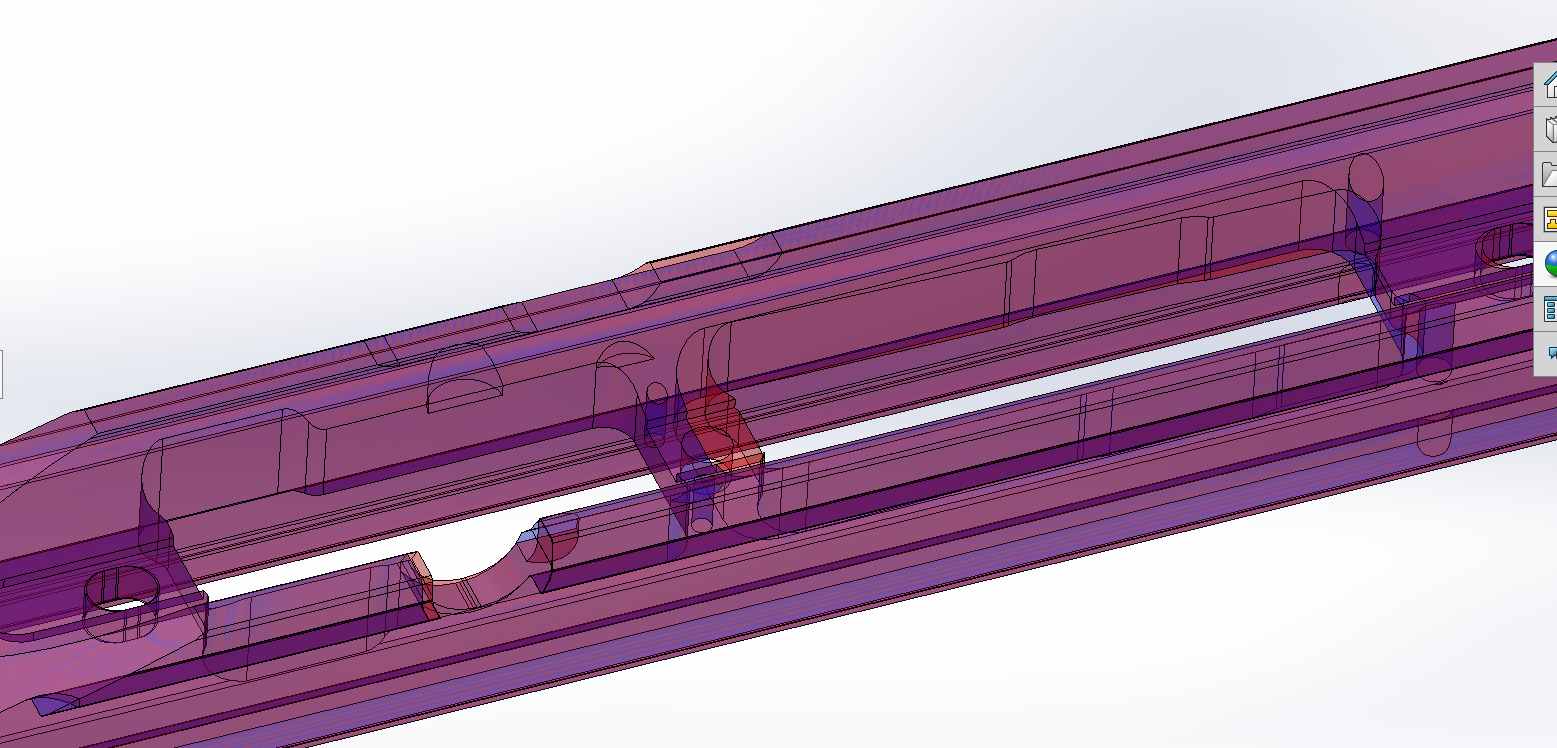Viewport: 1557px width, 748px height.
Task: Open the File Explorer folder tab in task pane
Action: 1547,174
